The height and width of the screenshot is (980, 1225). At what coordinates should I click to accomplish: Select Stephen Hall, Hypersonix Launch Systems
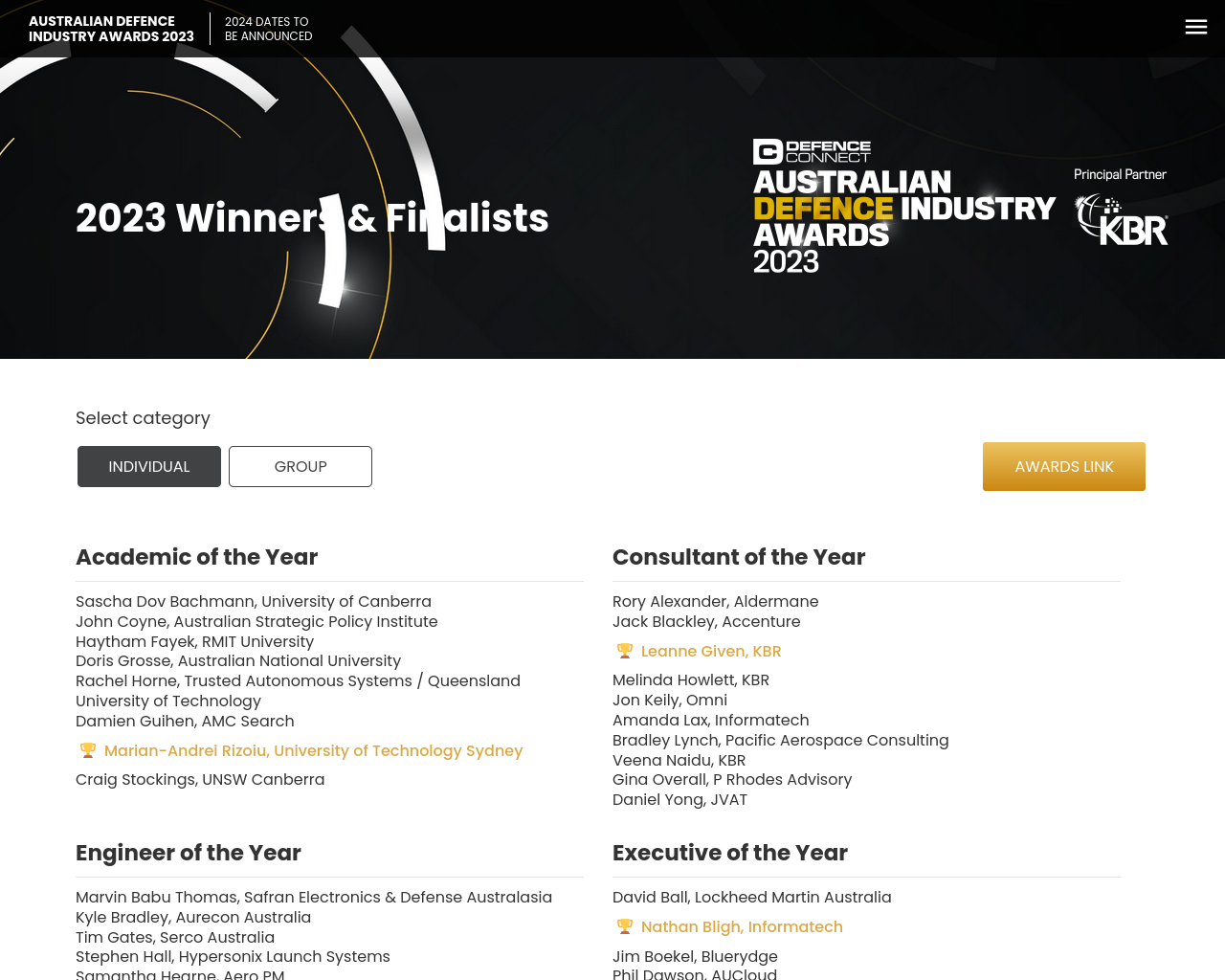click(x=233, y=957)
